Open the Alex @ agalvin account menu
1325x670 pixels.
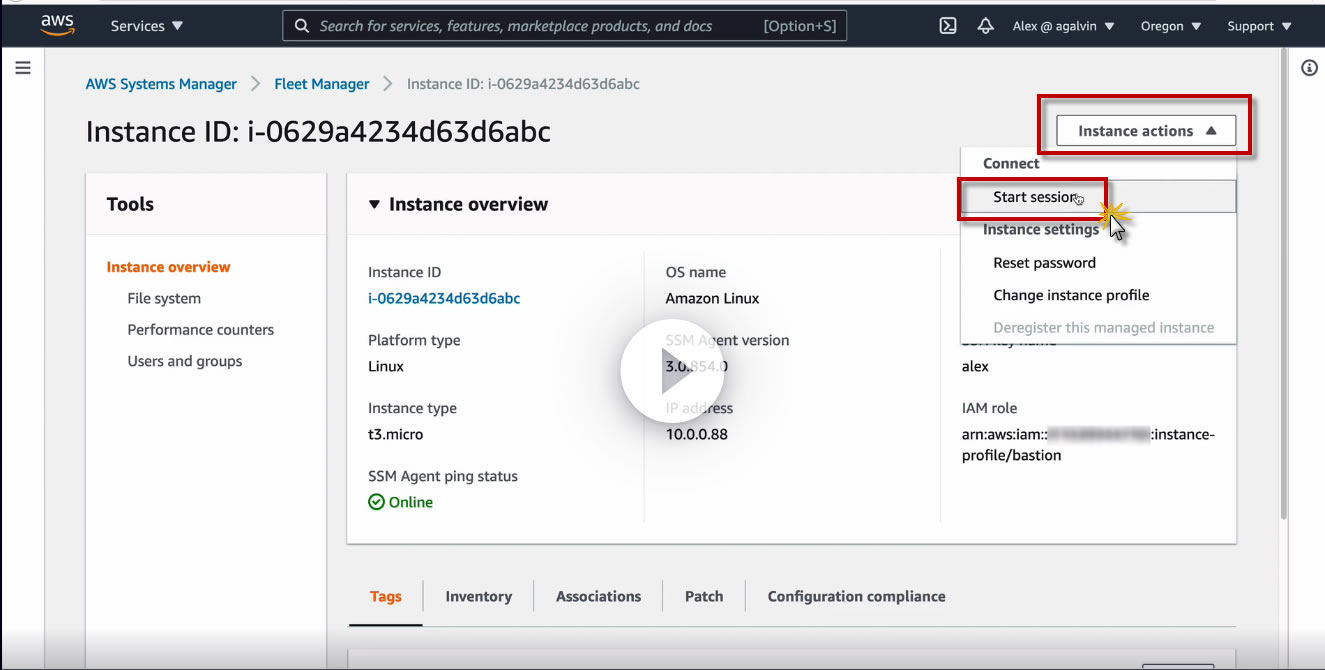(x=1063, y=26)
